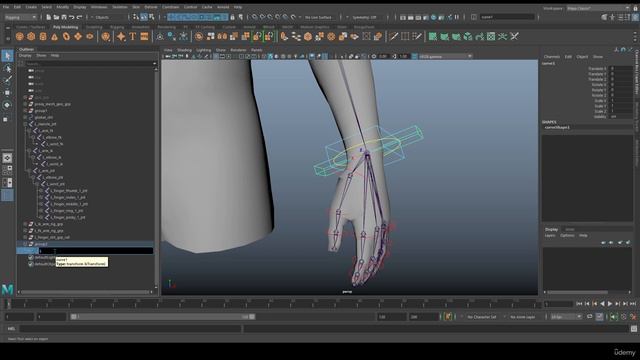
Task: Toggle make selected object live
Action: point(293,17)
